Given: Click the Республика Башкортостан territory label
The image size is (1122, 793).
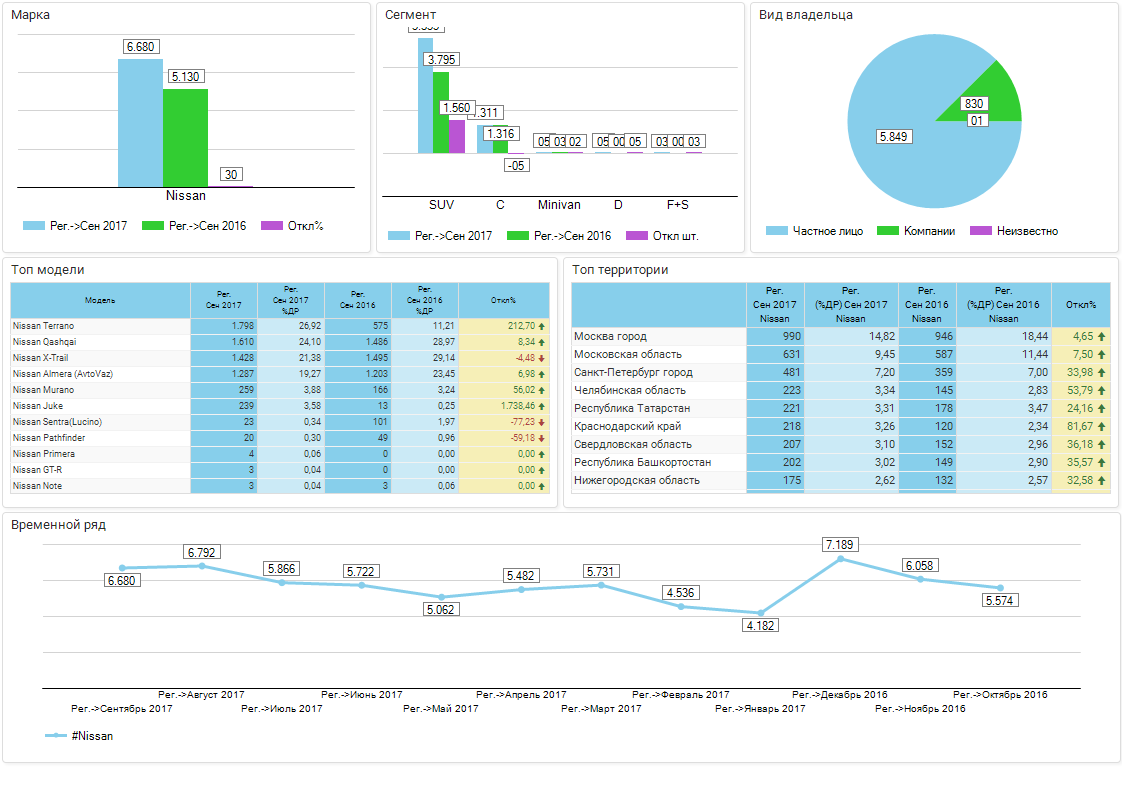Looking at the screenshot, I should point(643,463).
